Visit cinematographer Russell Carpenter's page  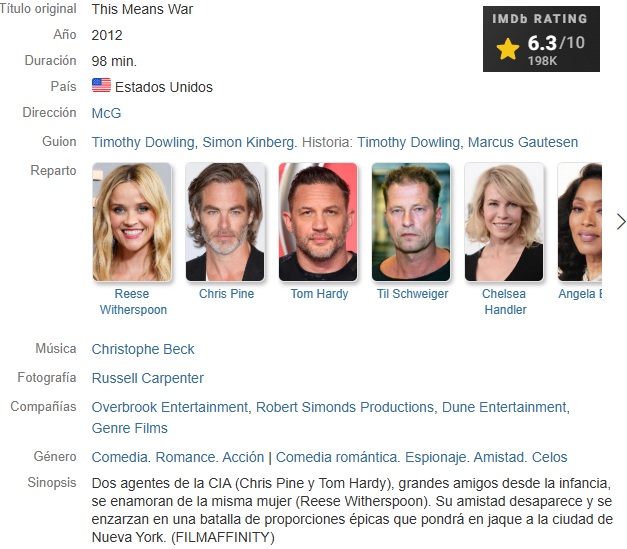tap(148, 378)
